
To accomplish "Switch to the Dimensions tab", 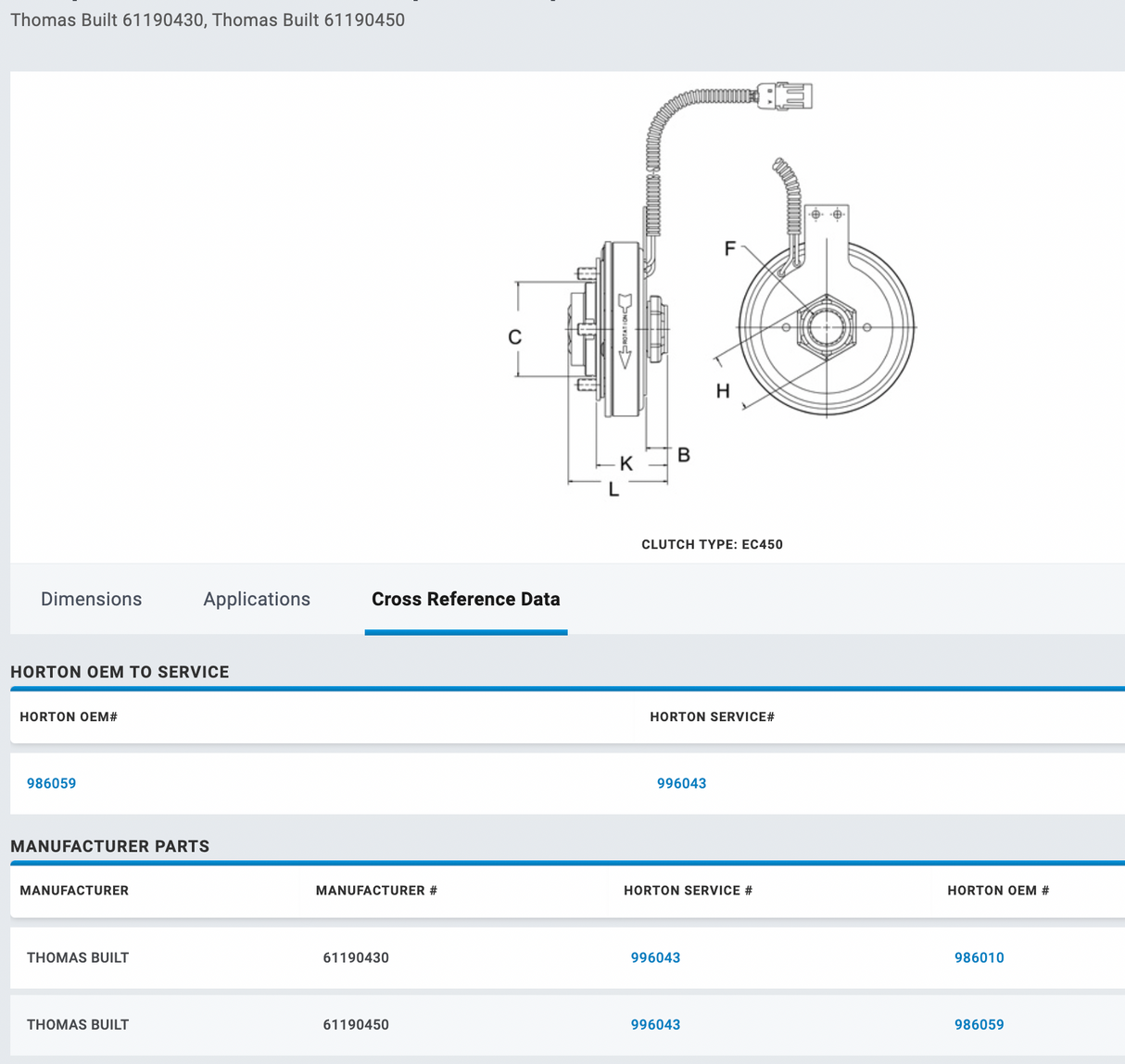I will point(91,600).
